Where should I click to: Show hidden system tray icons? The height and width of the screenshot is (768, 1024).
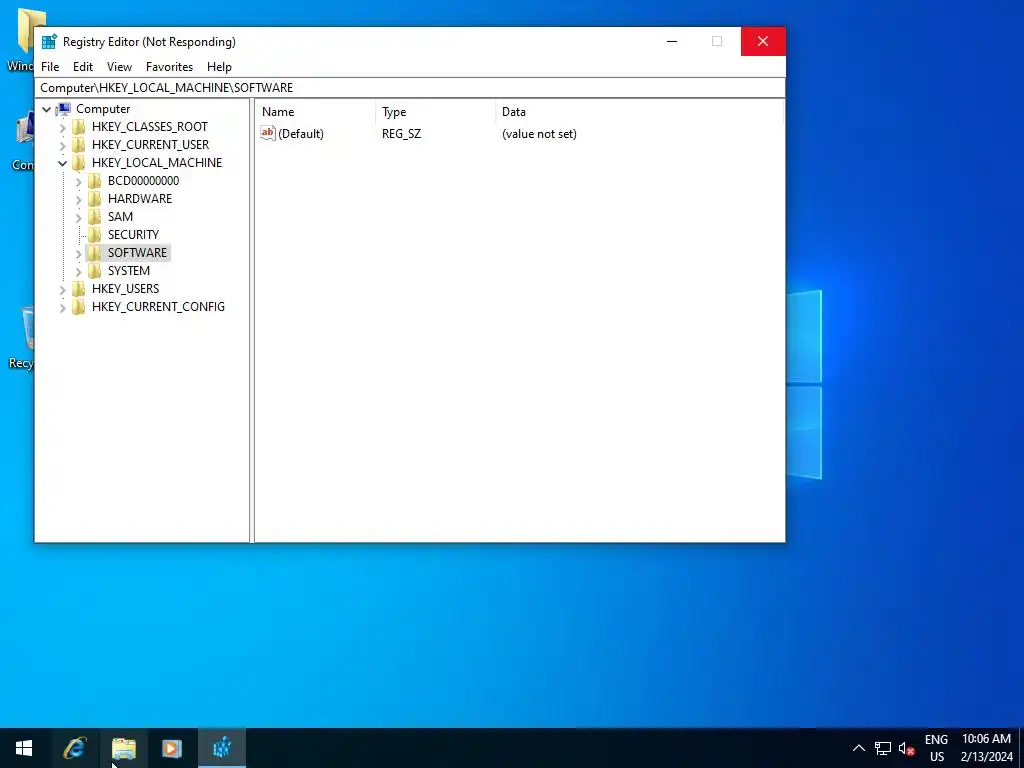pos(859,748)
